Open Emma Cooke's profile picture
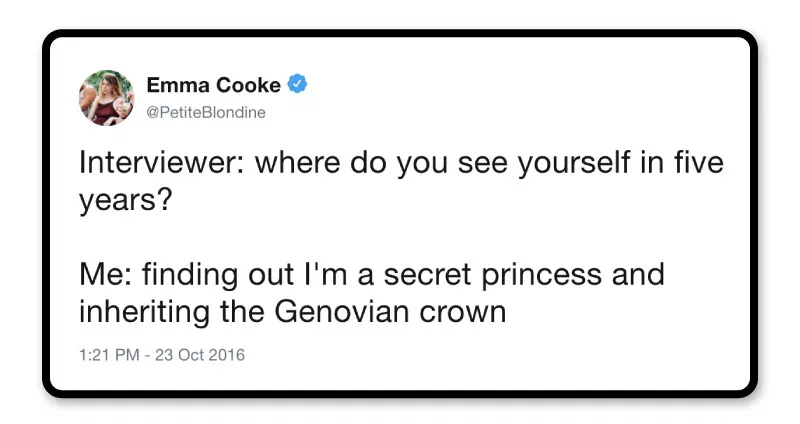The width and height of the screenshot is (800, 424). click(106, 98)
